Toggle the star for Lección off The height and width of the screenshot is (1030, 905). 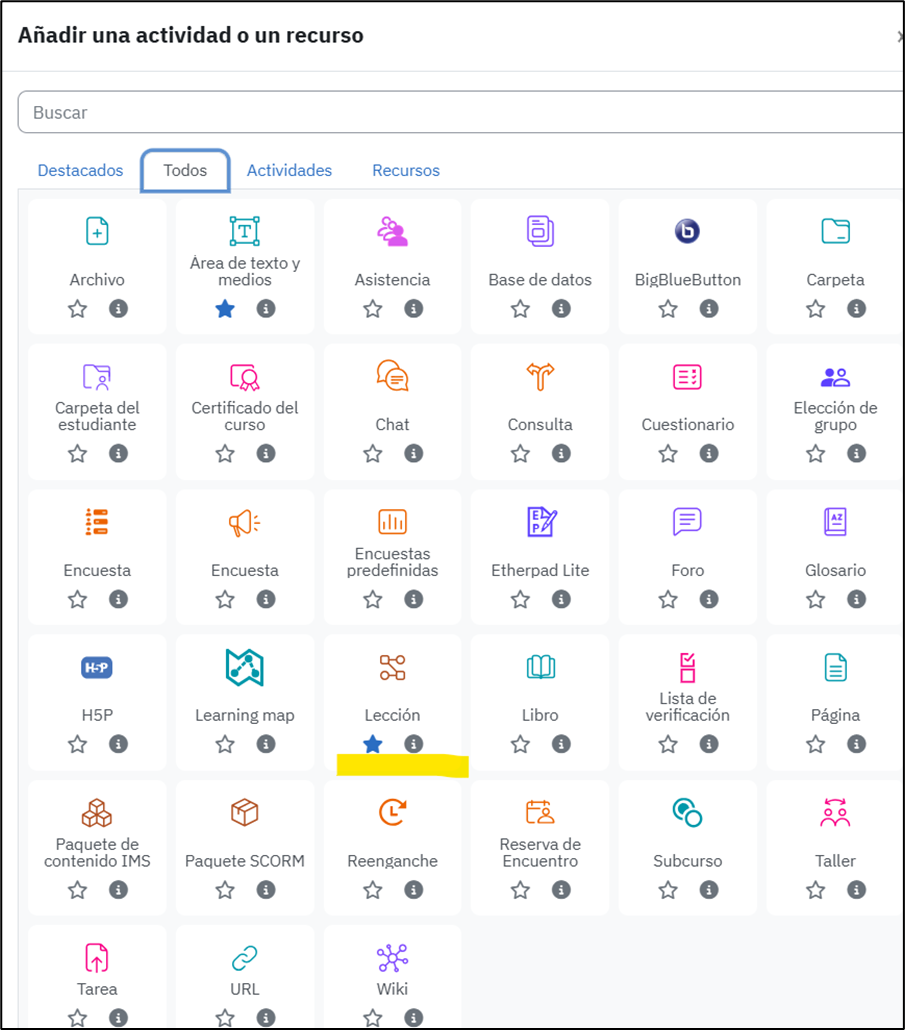[x=373, y=744]
